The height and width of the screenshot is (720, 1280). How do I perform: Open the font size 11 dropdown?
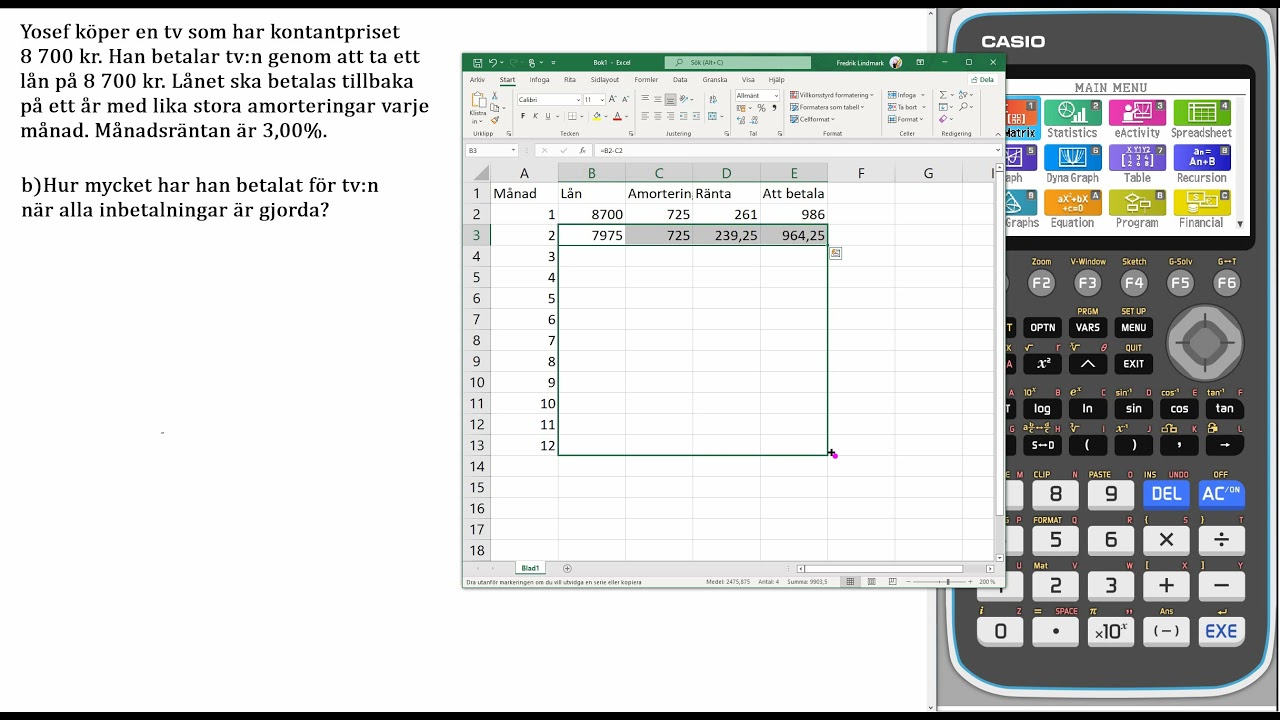click(x=602, y=100)
